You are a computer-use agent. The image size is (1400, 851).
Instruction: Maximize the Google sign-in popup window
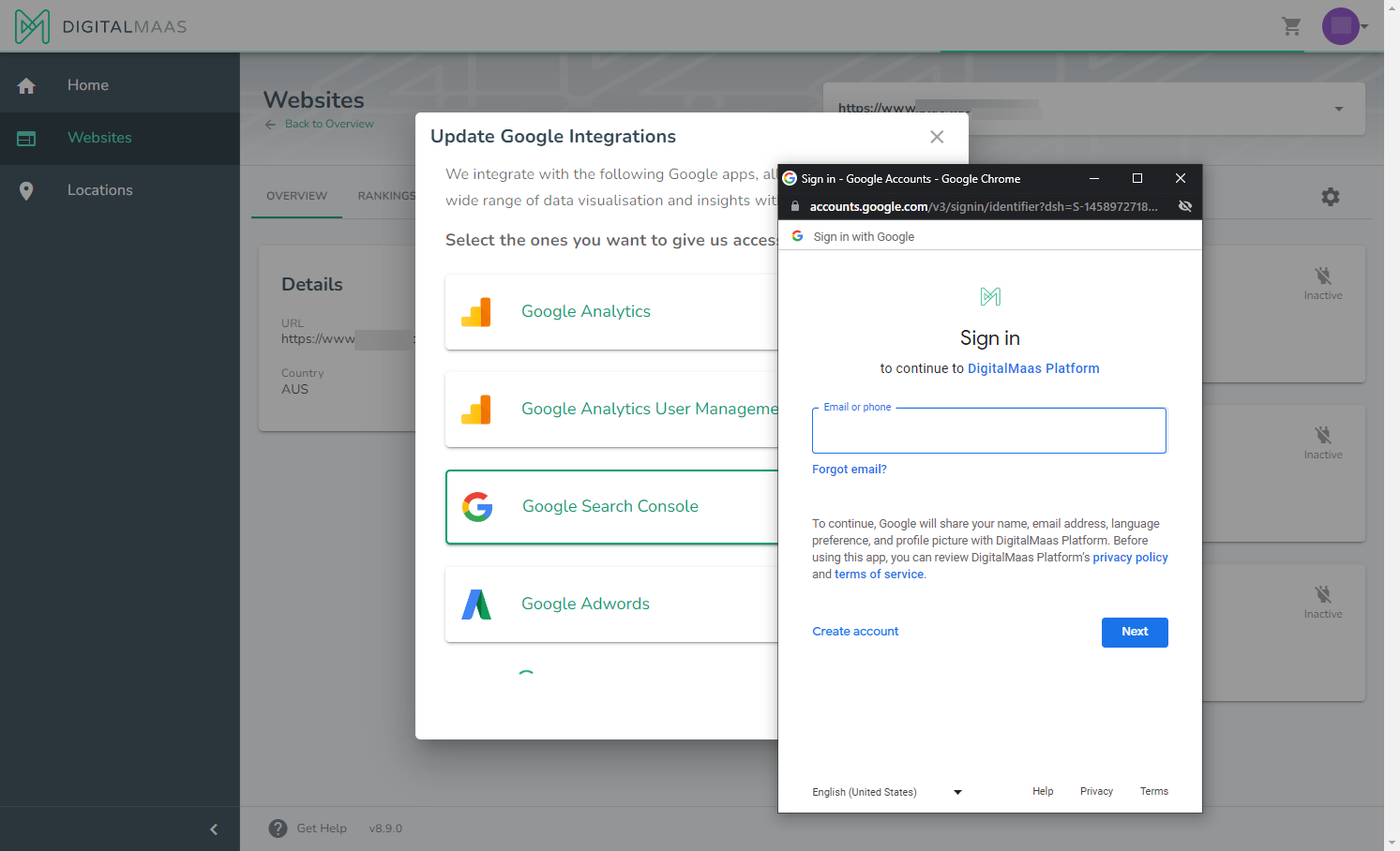click(1137, 179)
